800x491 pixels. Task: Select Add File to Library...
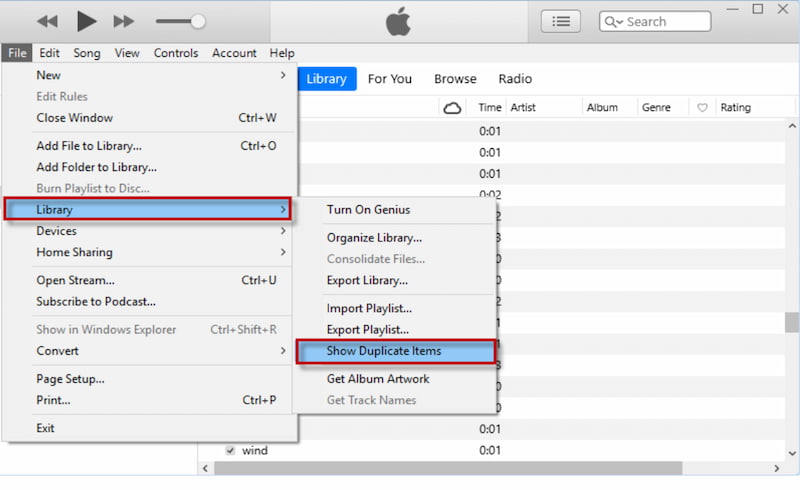coord(148,146)
